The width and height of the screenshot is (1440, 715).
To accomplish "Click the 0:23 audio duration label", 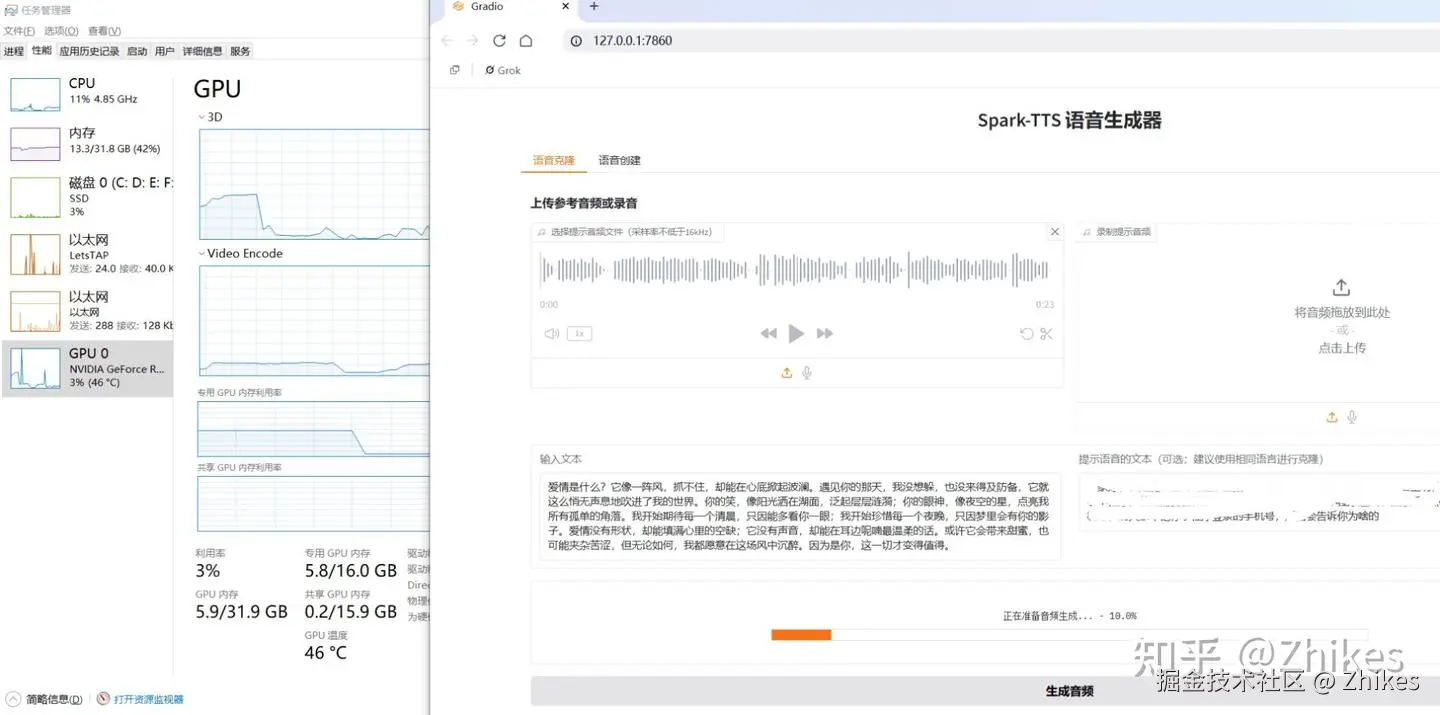I will (x=1045, y=304).
